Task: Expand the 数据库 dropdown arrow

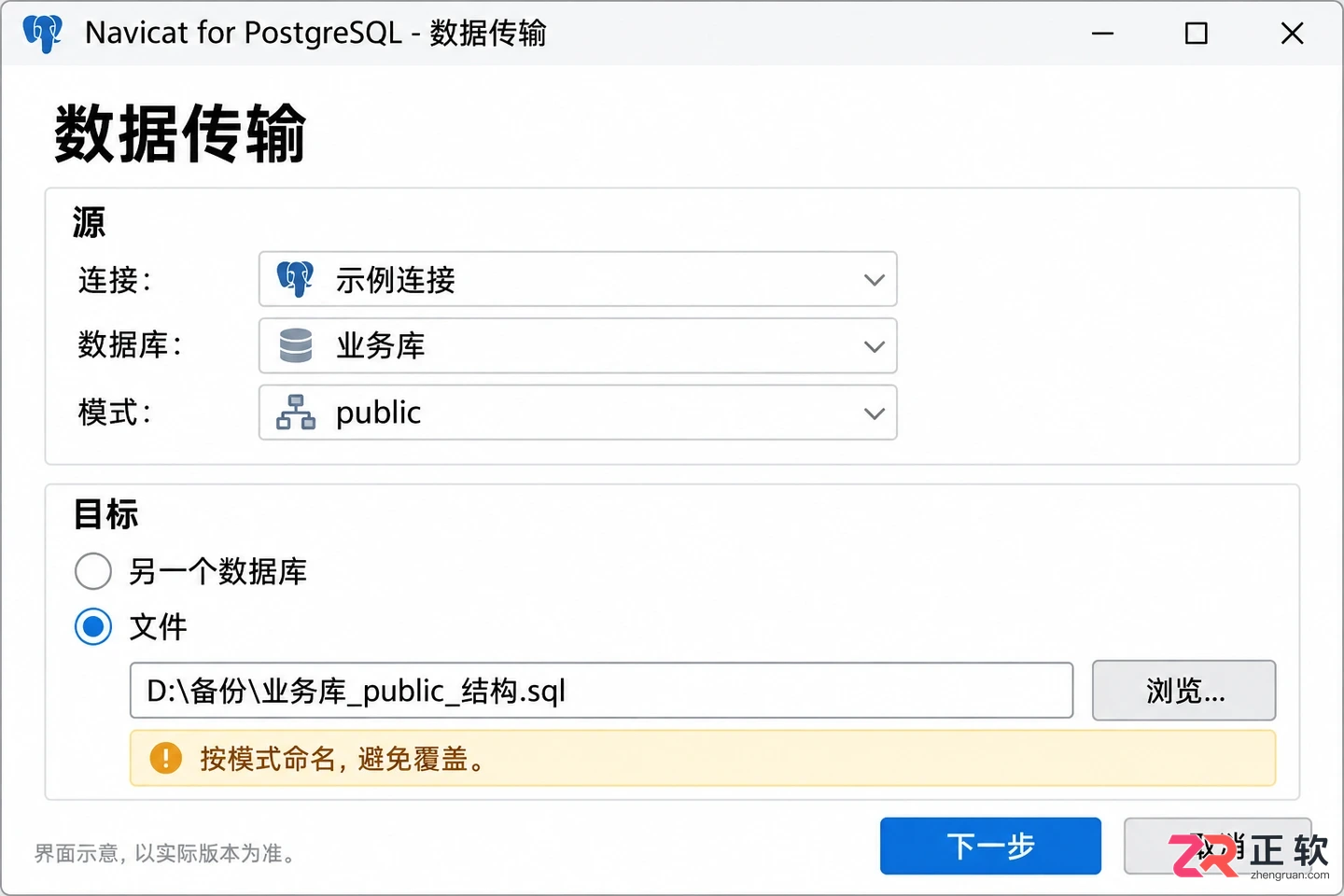Action: (874, 346)
